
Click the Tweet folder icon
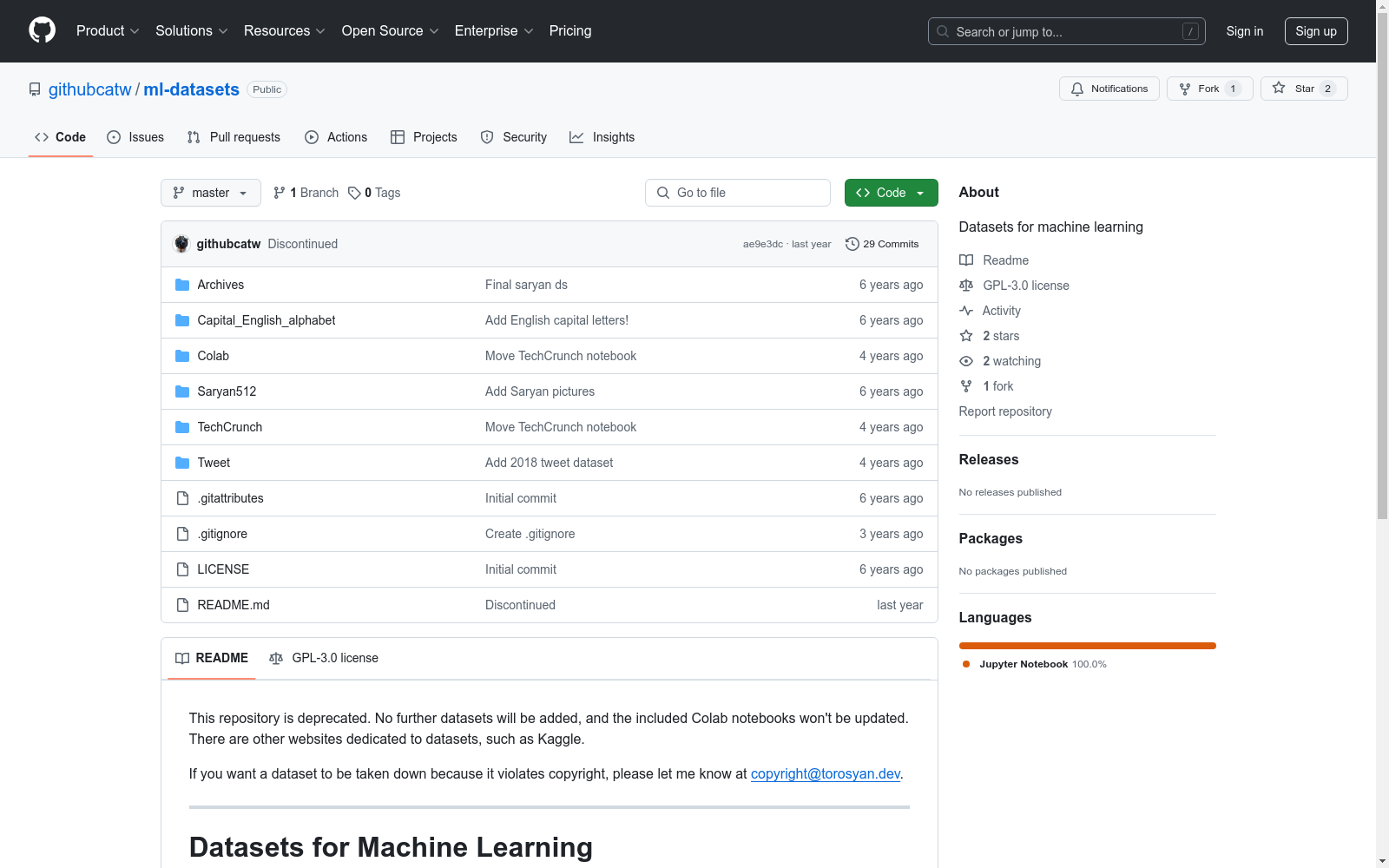pyautogui.click(x=182, y=463)
